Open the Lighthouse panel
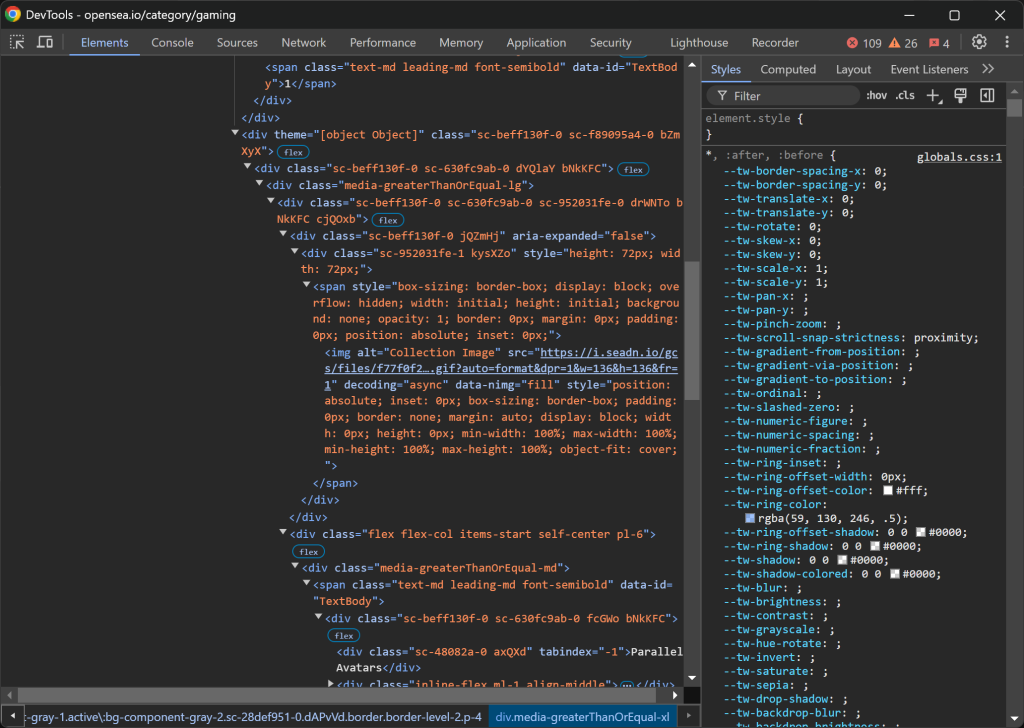The image size is (1024, 728). tap(698, 42)
